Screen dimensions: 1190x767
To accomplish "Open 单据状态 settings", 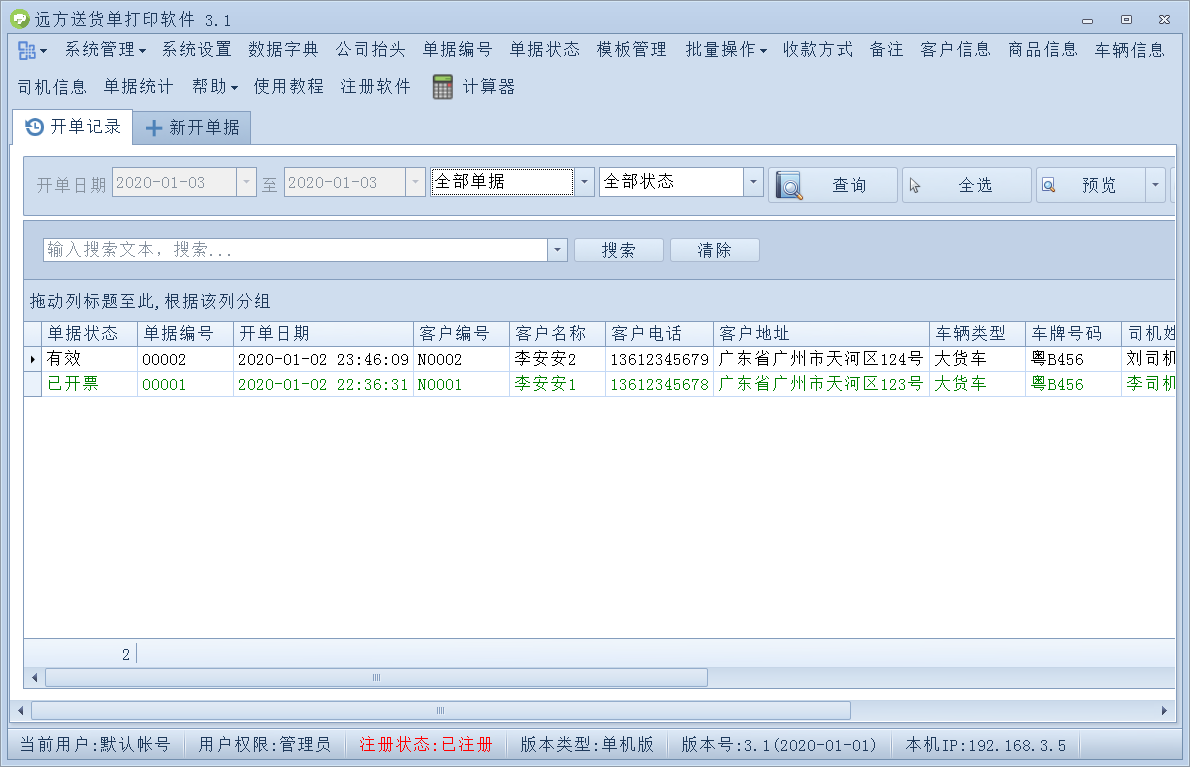I will [544, 50].
